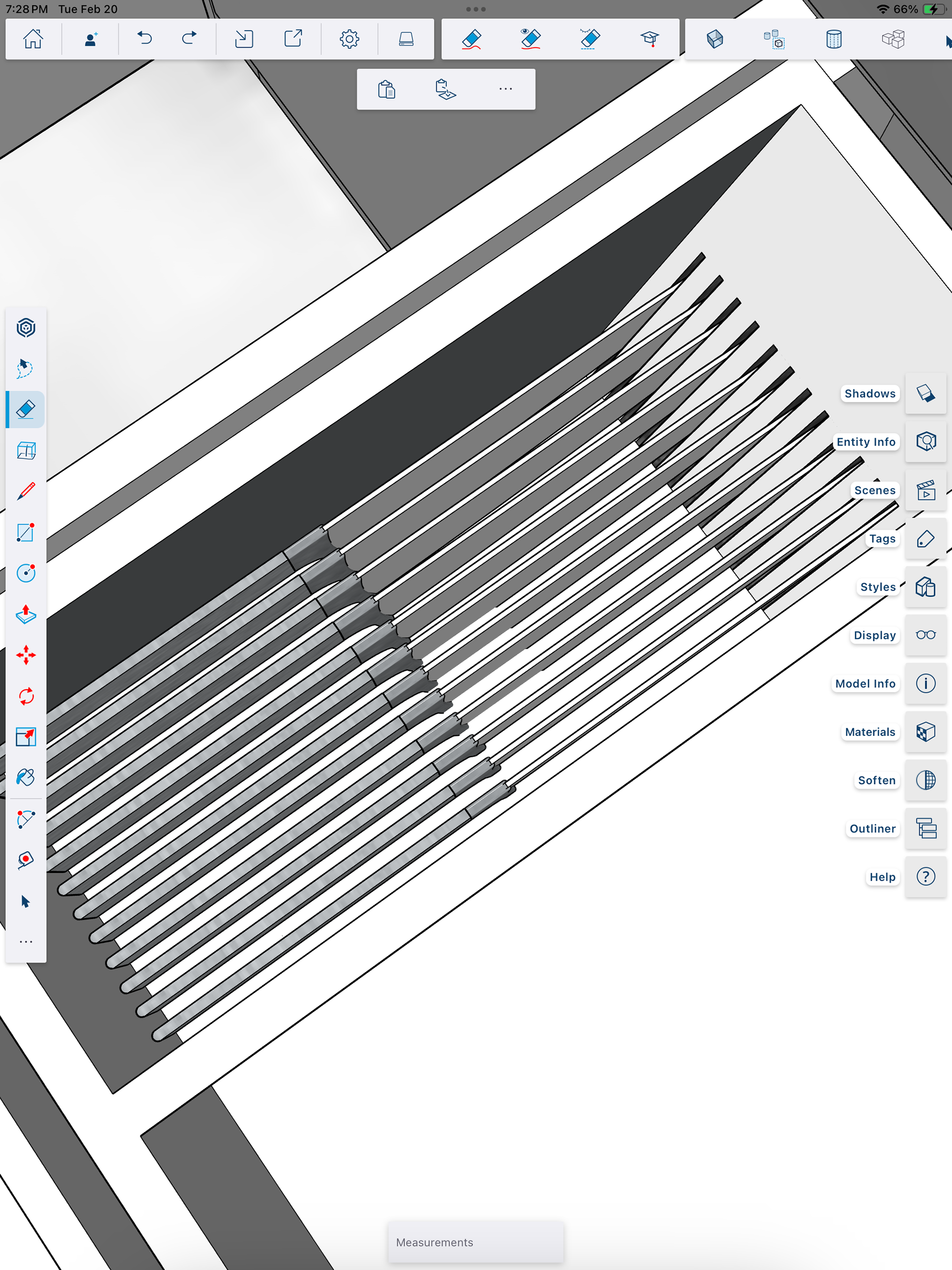Viewport: 952px width, 1270px height.
Task: Open more options ellipsis below toolbar
Action: tap(505, 89)
